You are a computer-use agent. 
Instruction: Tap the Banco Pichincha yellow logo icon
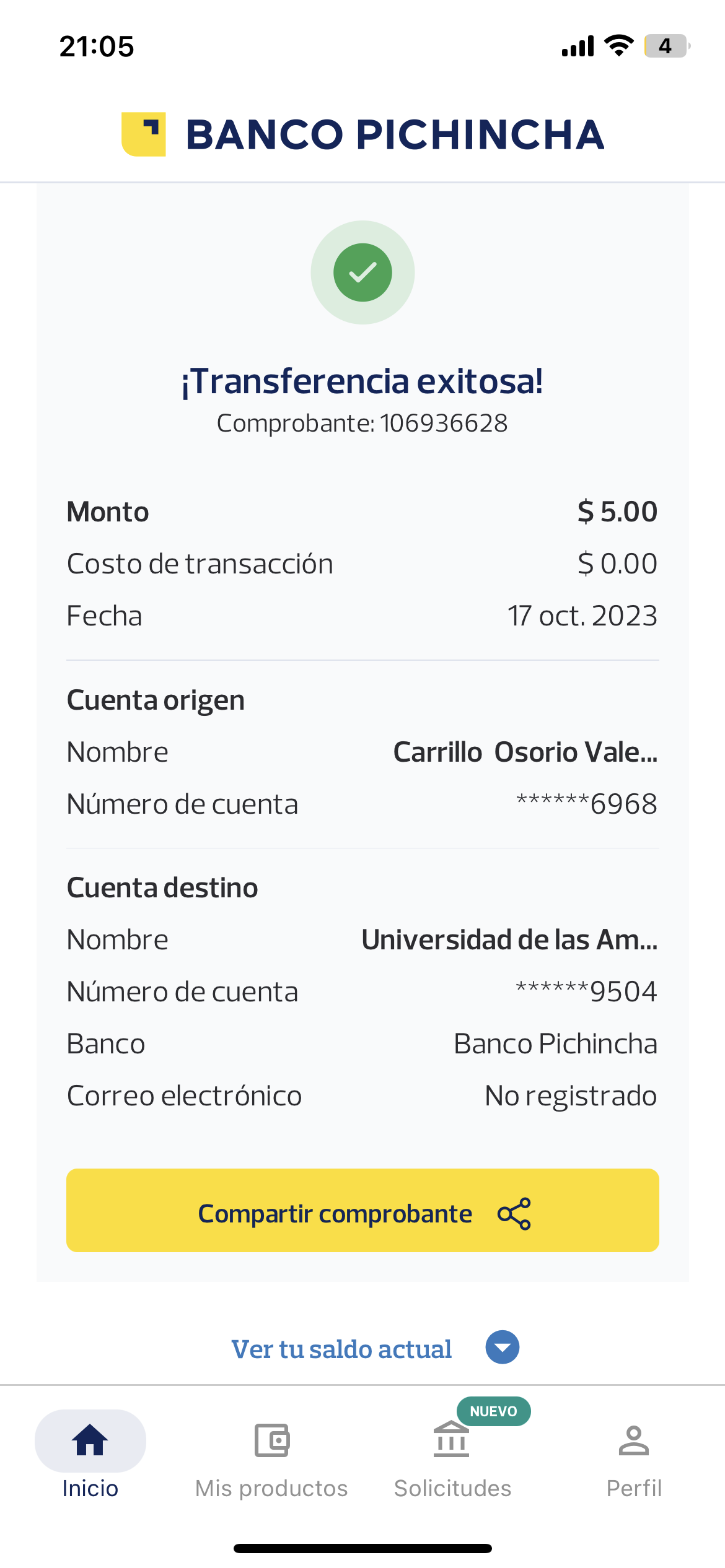pyautogui.click(x=144, y=134)
